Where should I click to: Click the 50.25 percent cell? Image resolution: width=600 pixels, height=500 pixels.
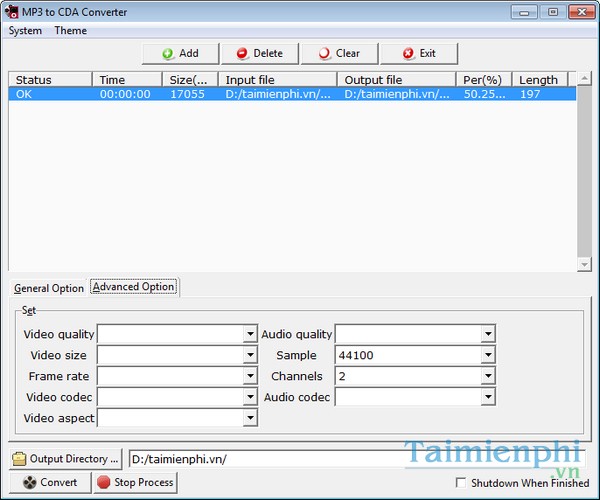click(484, 94)
